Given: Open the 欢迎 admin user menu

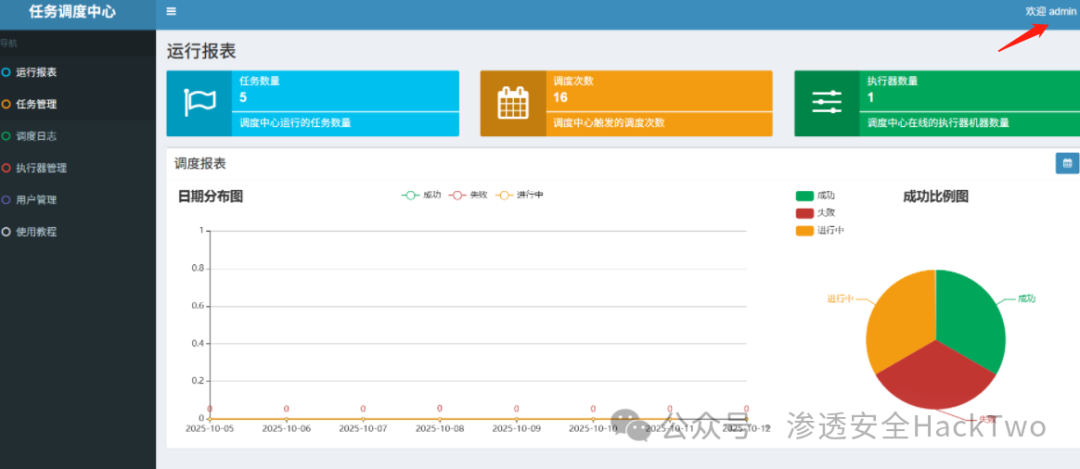Looking at the screenshot, I should click(1050, 11).
